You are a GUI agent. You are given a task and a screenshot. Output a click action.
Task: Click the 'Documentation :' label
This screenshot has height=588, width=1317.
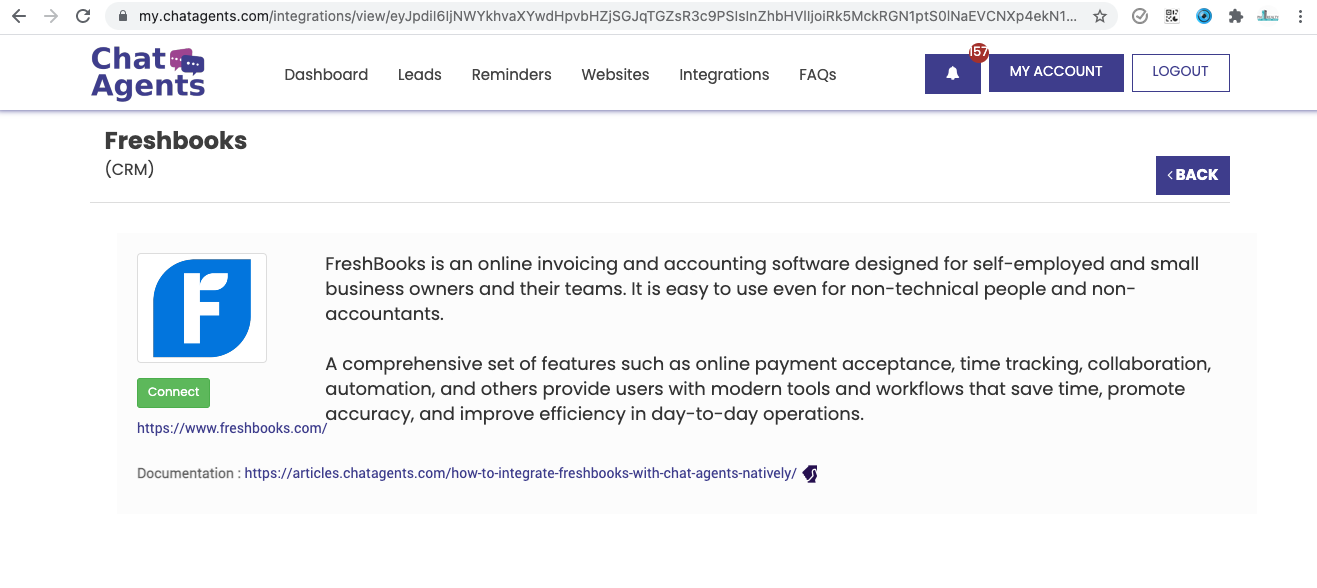click(x=189, y=474)
